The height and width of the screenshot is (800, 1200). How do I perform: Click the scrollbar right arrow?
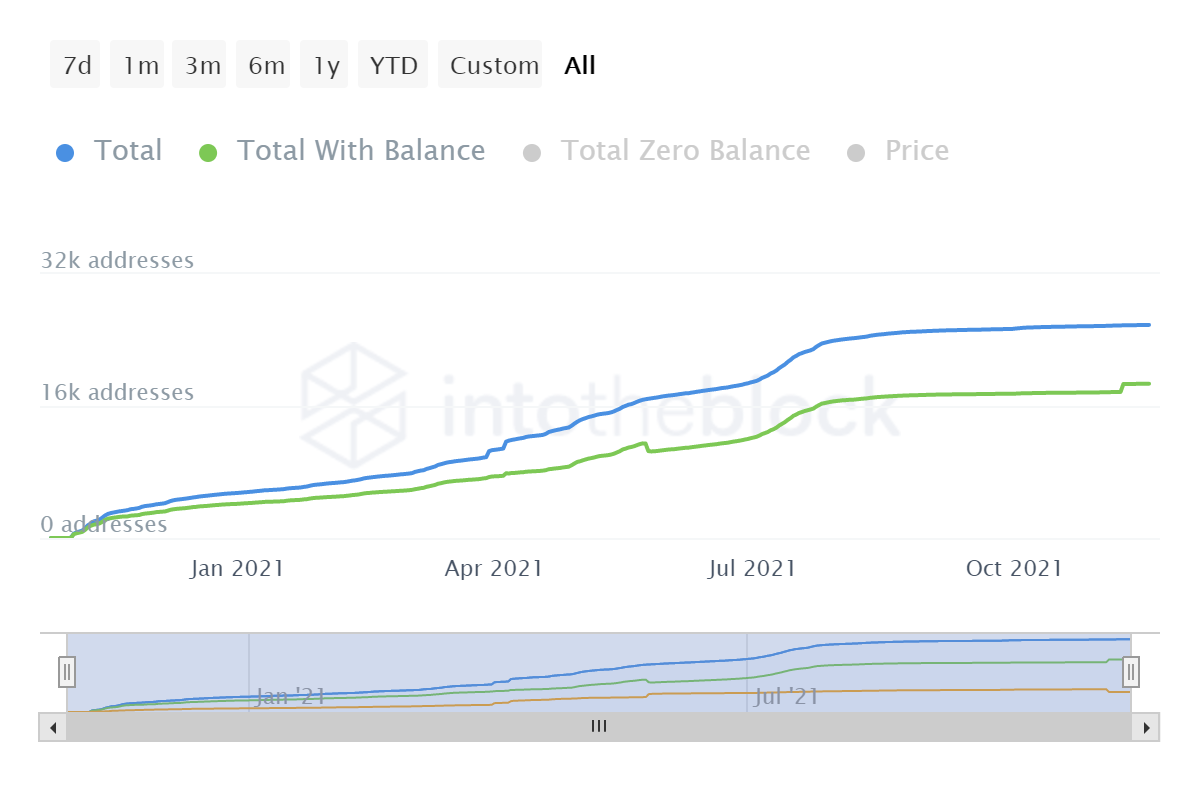pyautogui.click(x=1146, y=727)
